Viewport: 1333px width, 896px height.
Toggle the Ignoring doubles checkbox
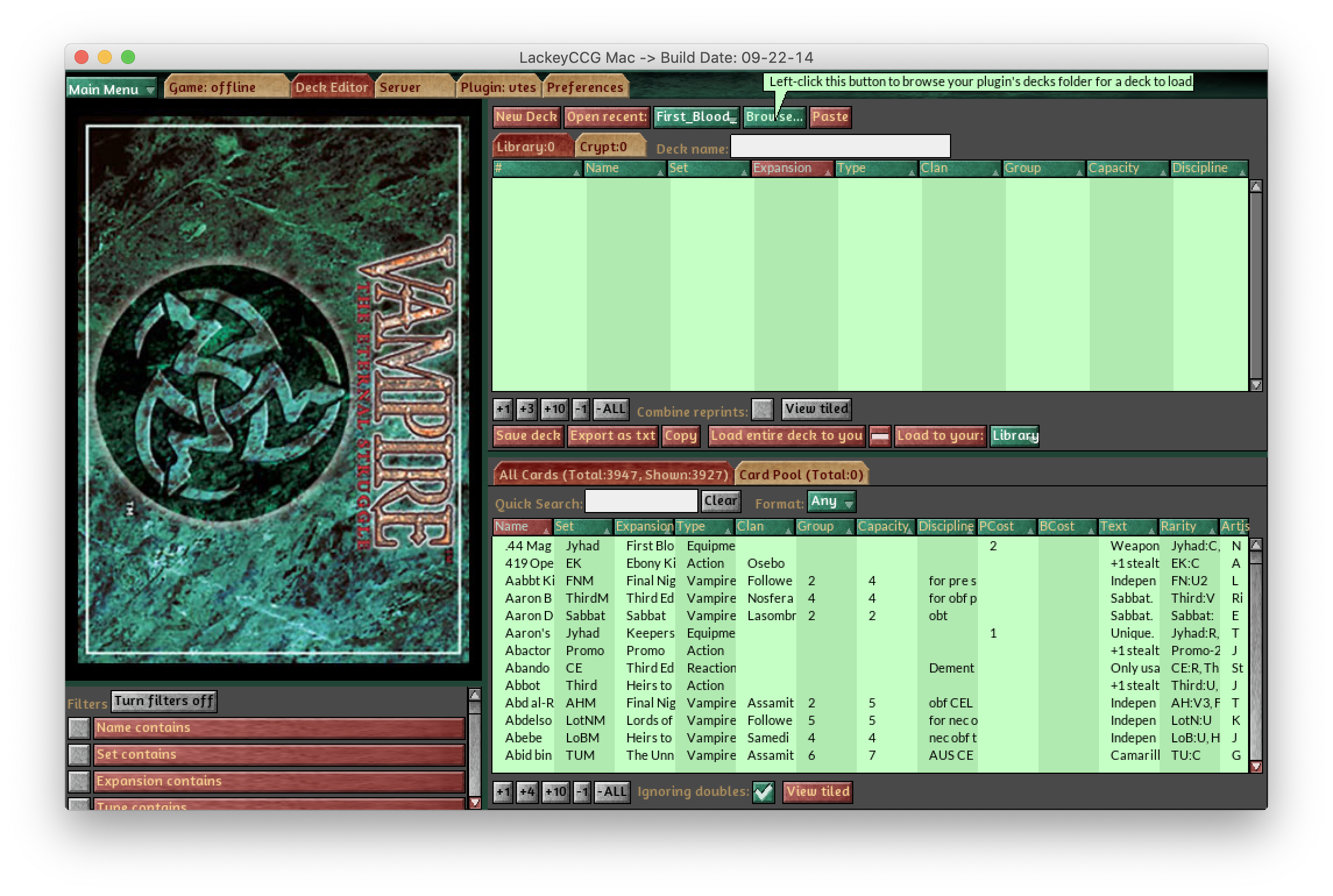pos(765,791)
